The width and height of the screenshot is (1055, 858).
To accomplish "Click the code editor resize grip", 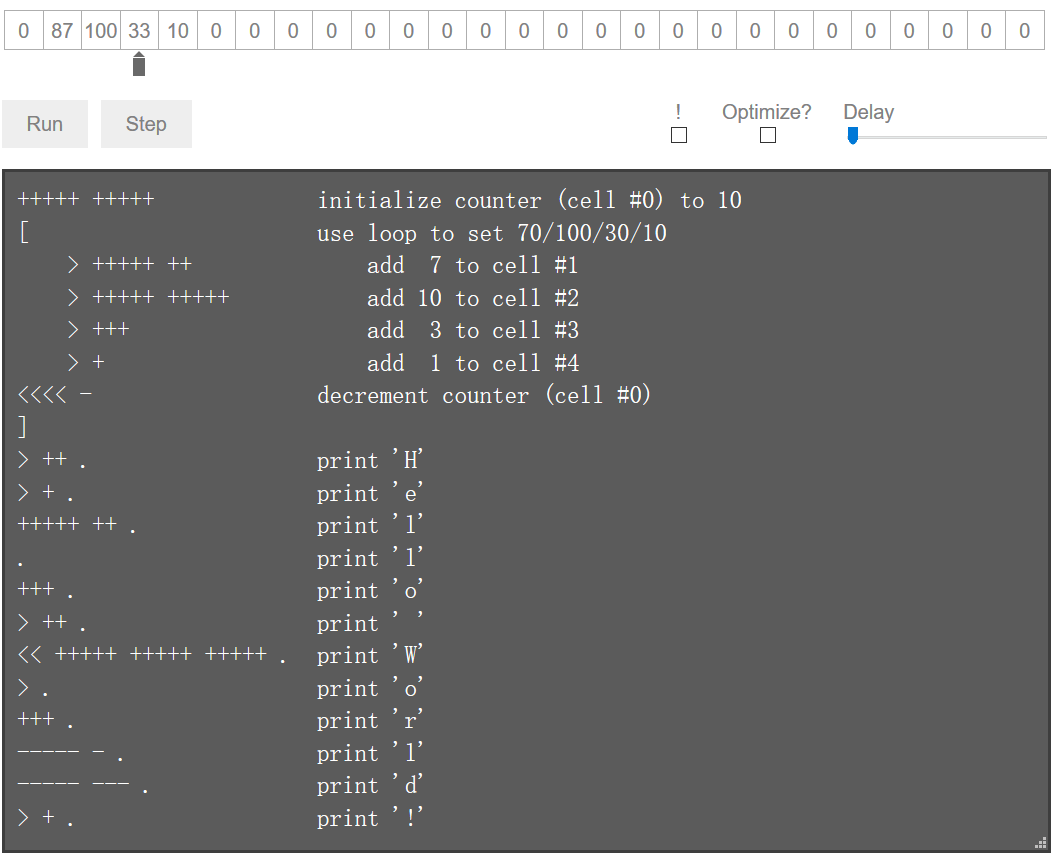I will coord(1040,842).
